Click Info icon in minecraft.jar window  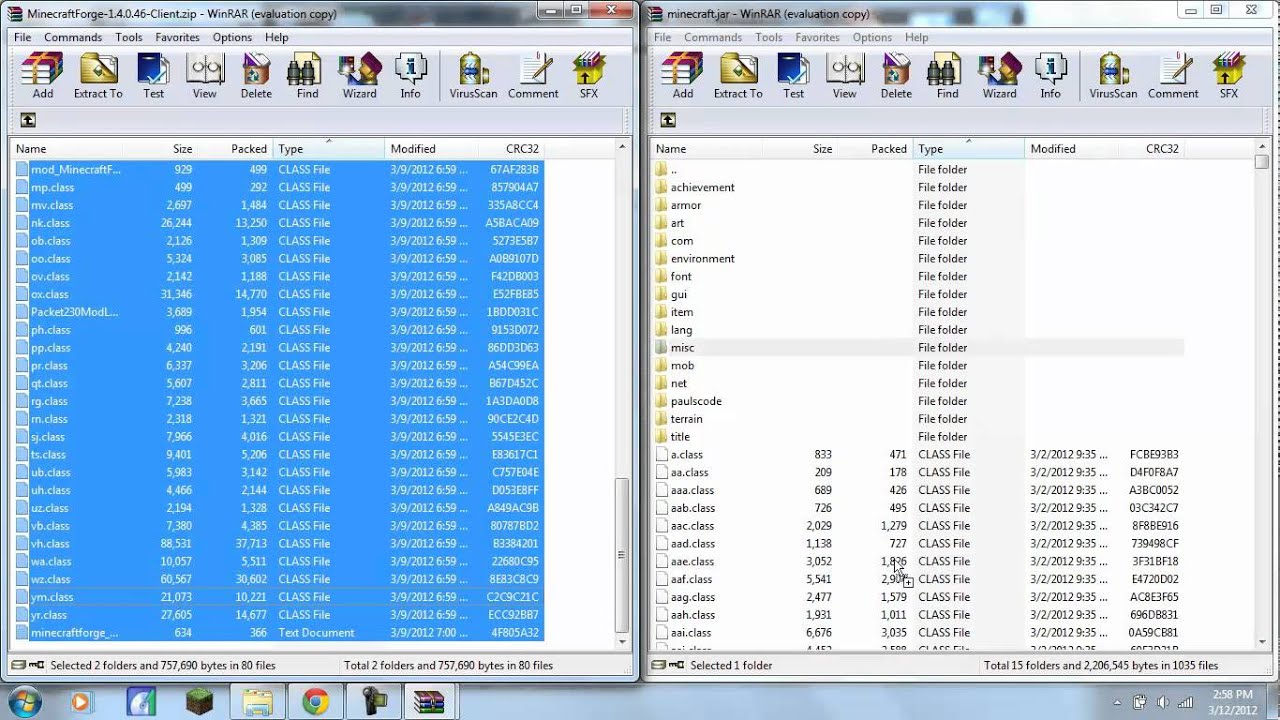click(x=1051, y=76)
